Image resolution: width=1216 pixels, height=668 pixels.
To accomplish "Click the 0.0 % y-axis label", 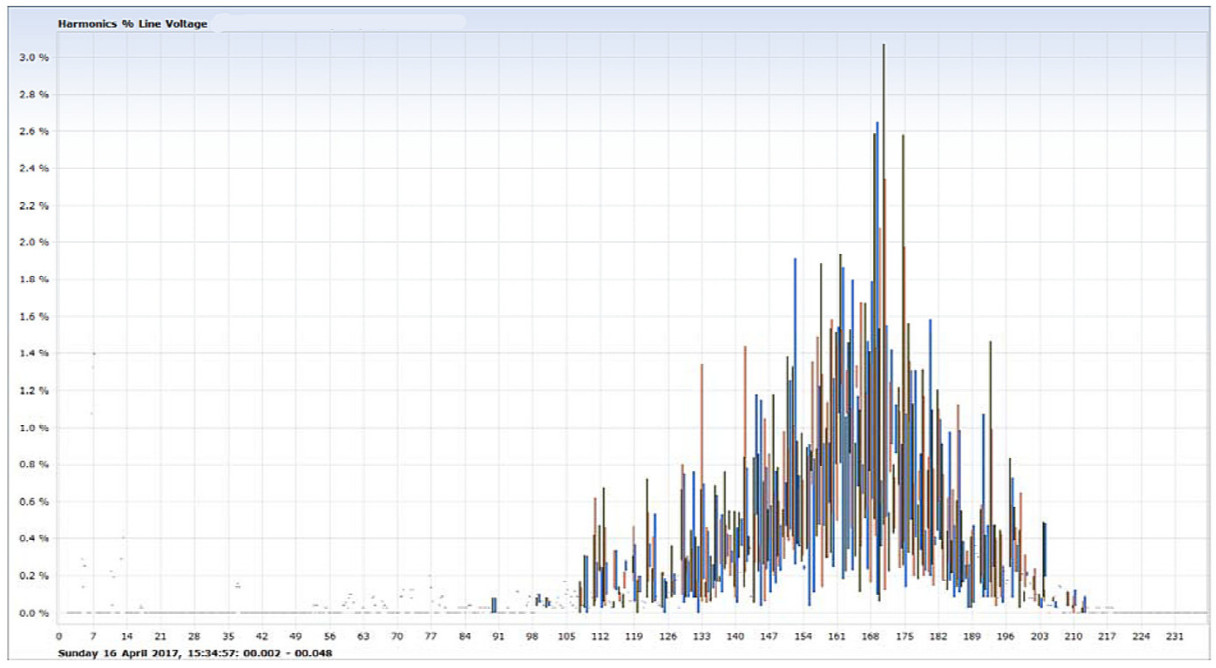I will pos(34,612).
